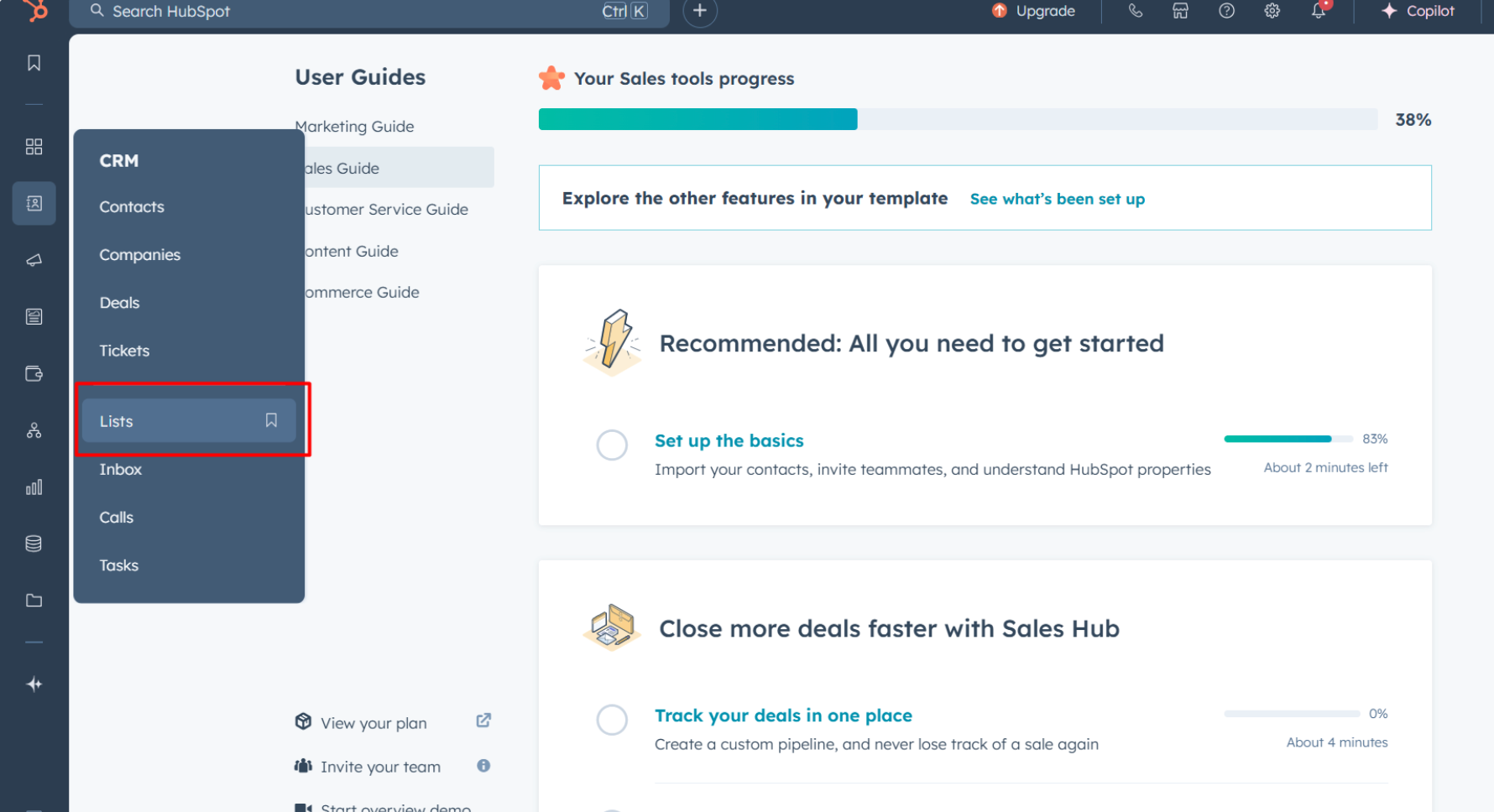1494x812 pixels.
Task: Click the search magnifier icon
Action: click(97, 11)
